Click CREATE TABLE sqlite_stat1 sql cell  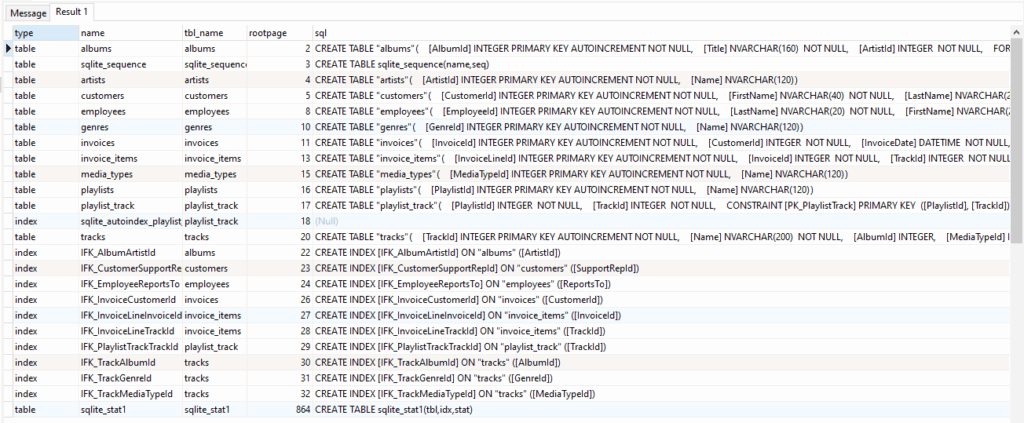pyautogui.click(x=662, y=409)
